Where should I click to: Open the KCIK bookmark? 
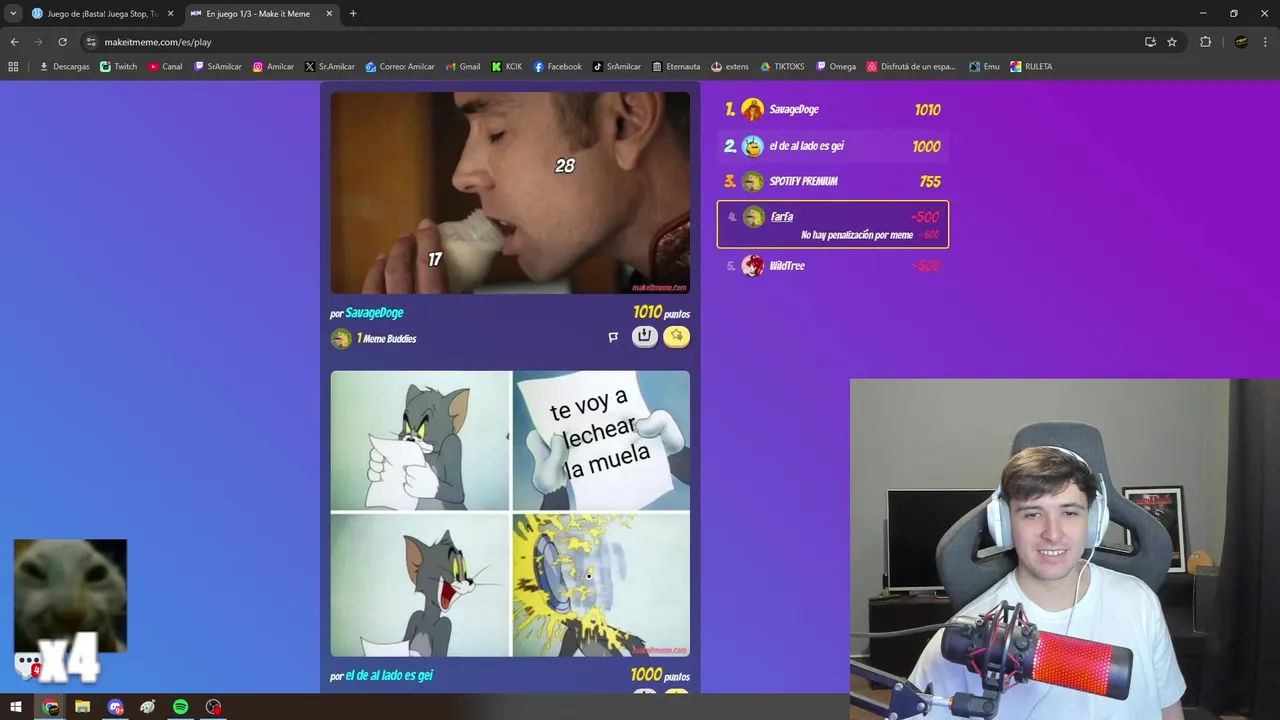click(506, 67)
